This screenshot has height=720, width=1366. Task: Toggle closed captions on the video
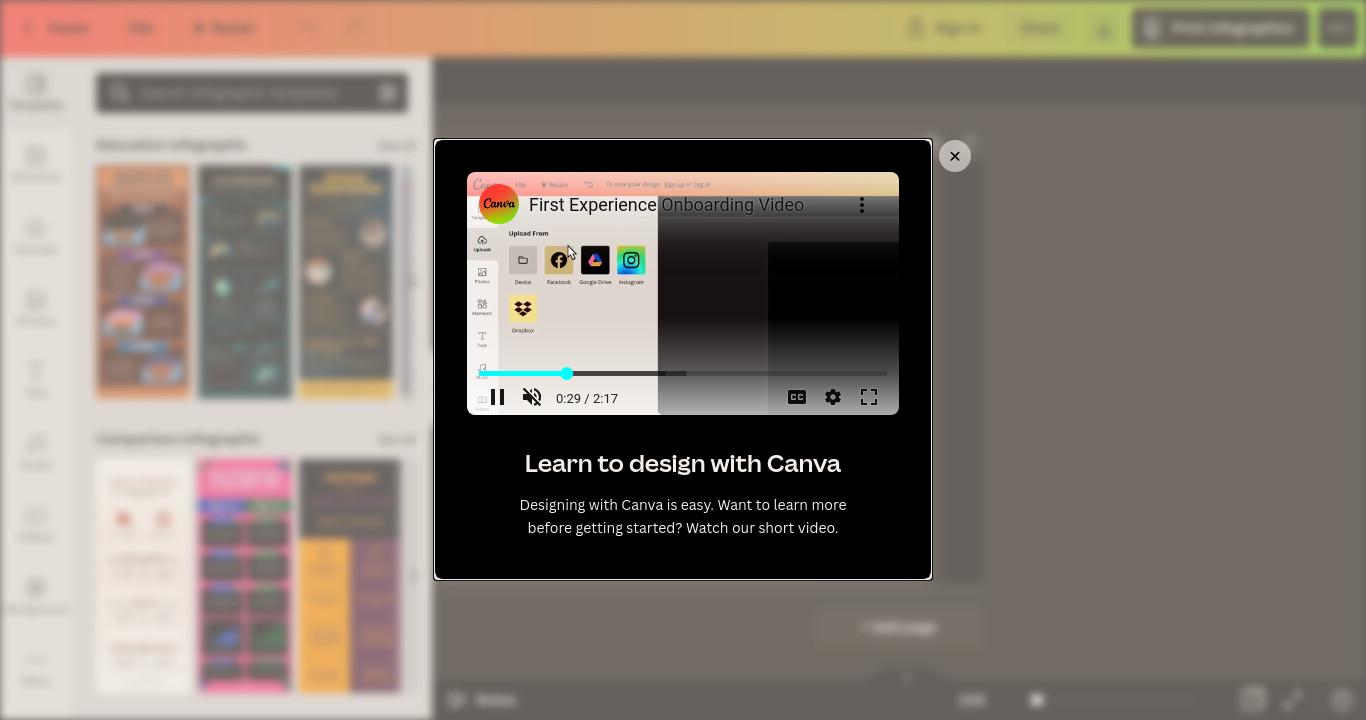click(797, 397)
